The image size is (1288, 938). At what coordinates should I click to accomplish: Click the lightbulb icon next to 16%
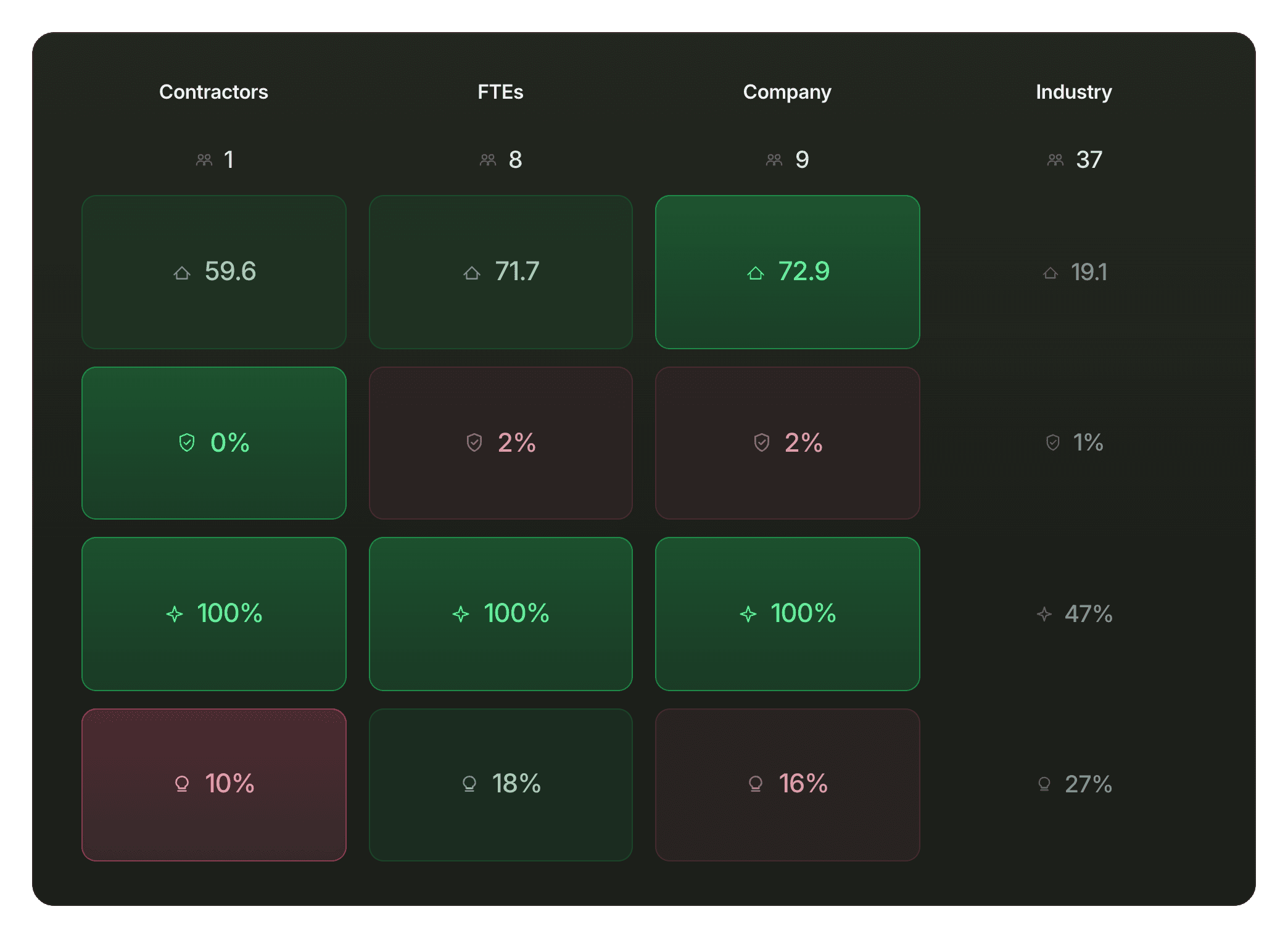756,784
